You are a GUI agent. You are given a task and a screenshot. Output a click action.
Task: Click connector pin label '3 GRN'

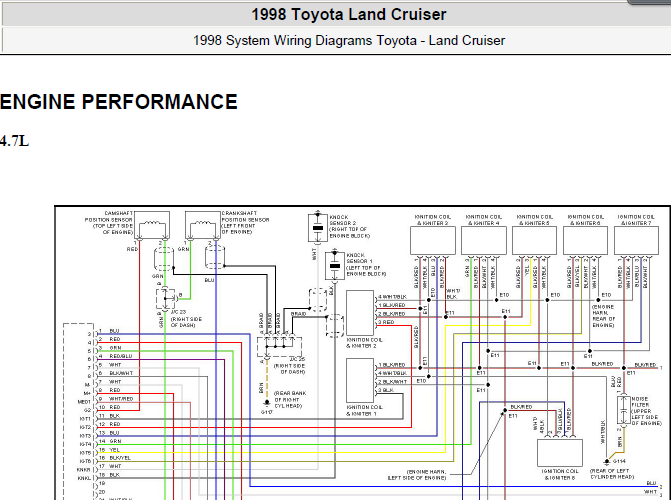click(x=110, y=348)
